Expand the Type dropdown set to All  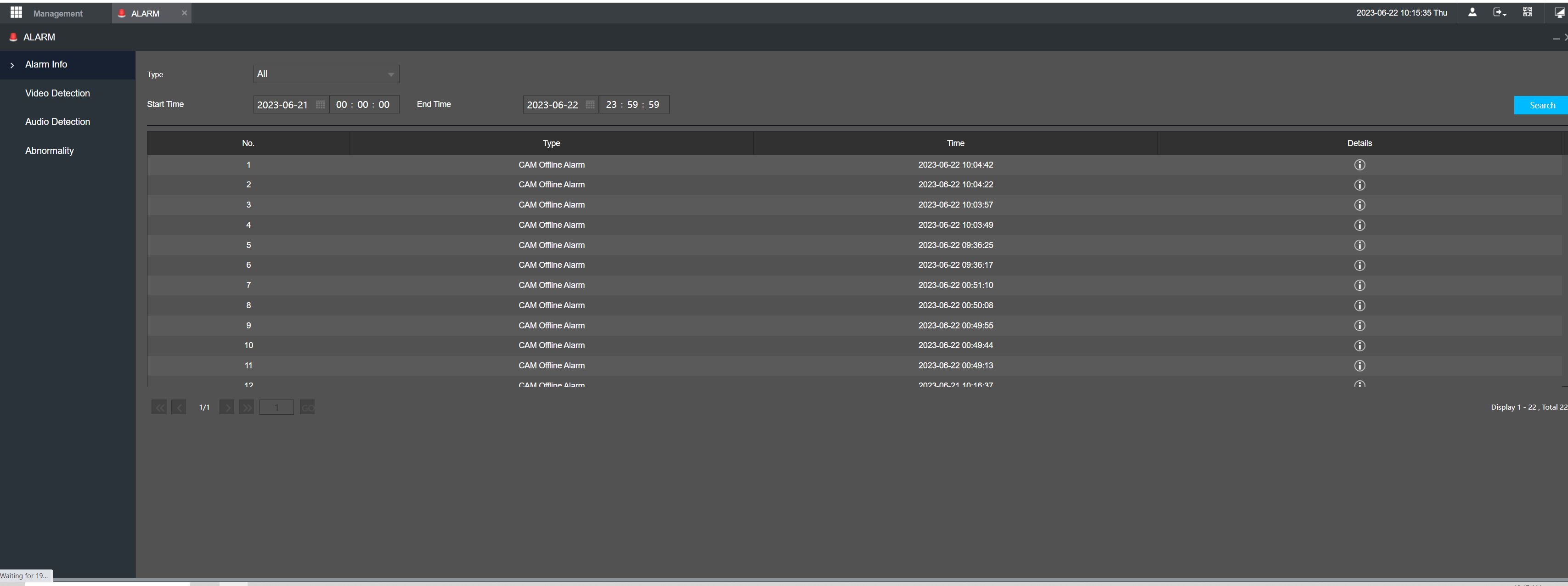[326, 74]
